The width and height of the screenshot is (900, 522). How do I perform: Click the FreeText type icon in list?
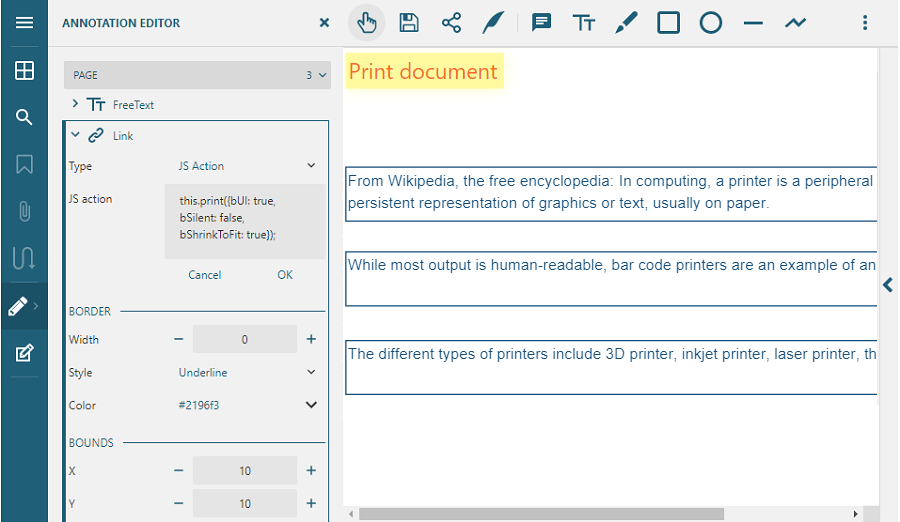point(96,105)
